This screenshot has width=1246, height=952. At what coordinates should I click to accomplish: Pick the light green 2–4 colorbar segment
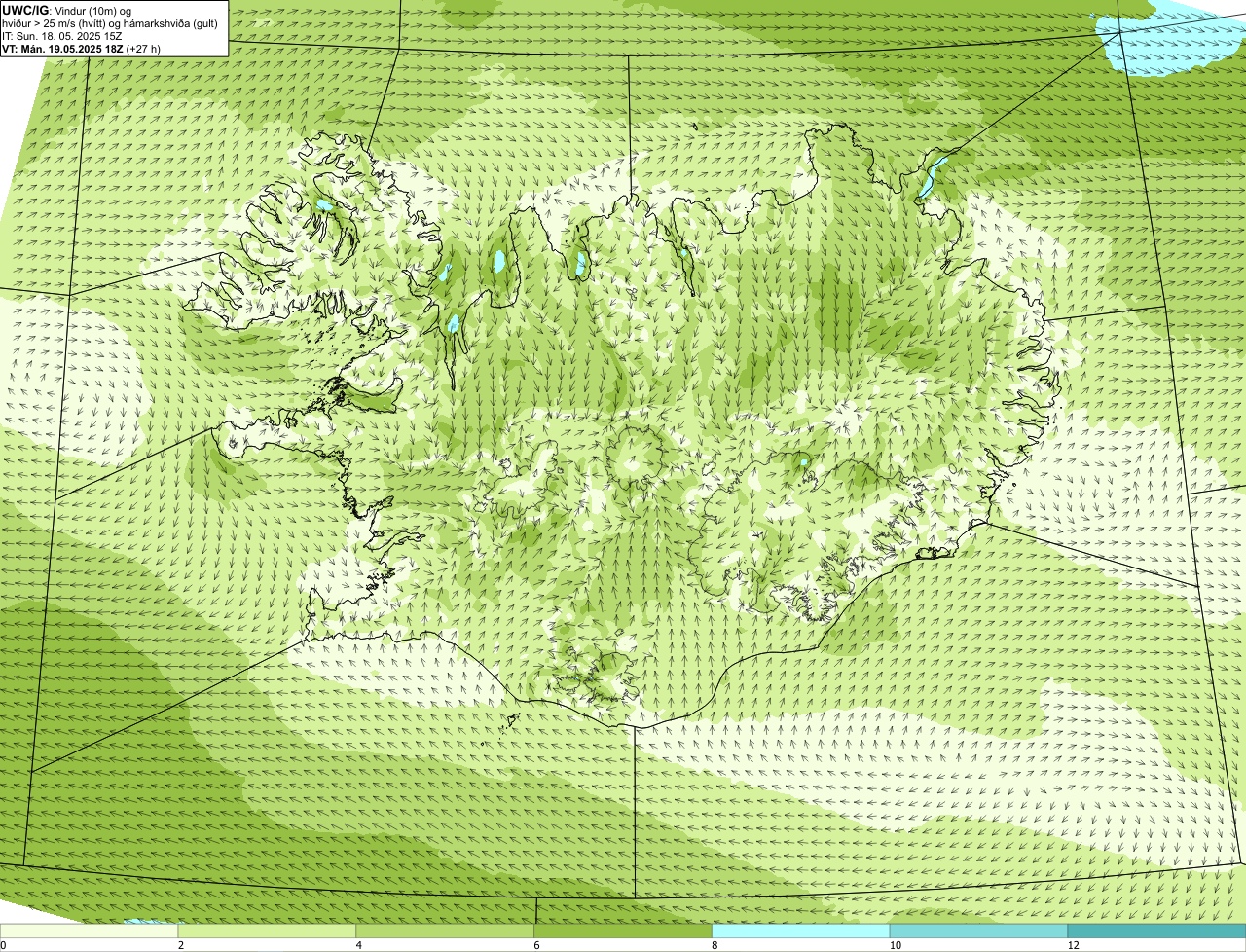click(268, 931)
